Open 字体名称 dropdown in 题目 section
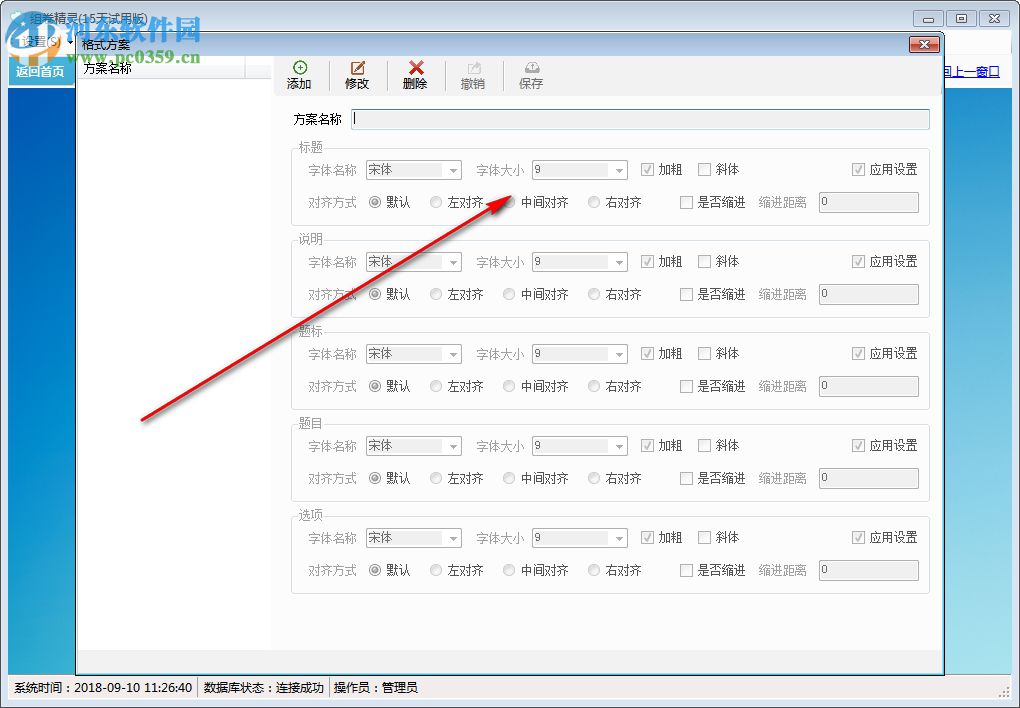Image resolution: width=1020 pixels, height=708 pixels. [453, 446]
